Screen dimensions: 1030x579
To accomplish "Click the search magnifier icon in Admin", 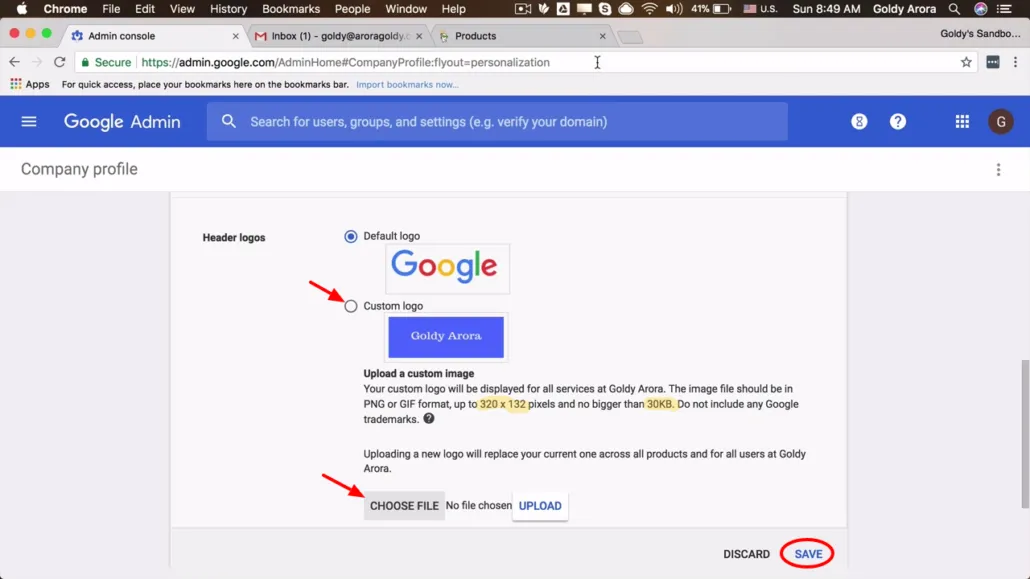I will pos(229,122).
